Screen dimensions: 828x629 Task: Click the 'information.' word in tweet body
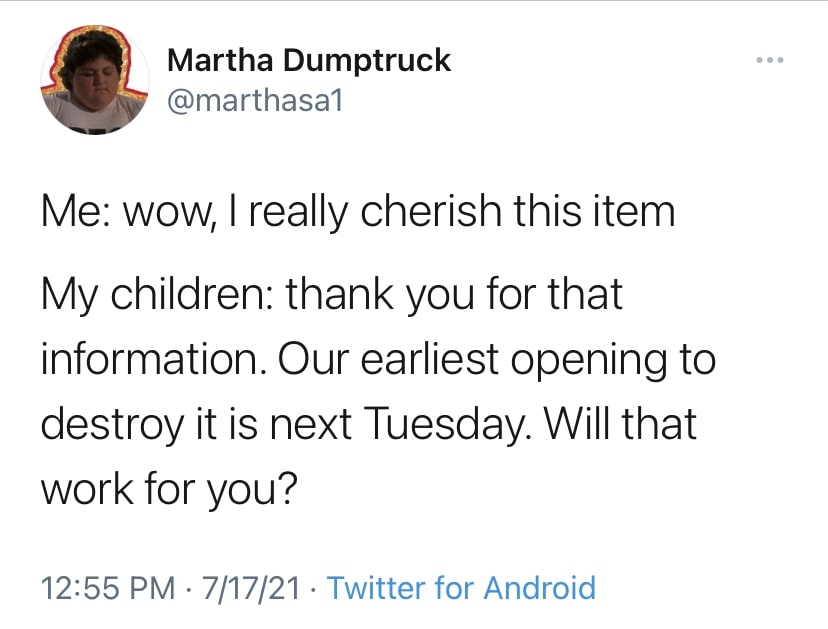click(155, 359)
